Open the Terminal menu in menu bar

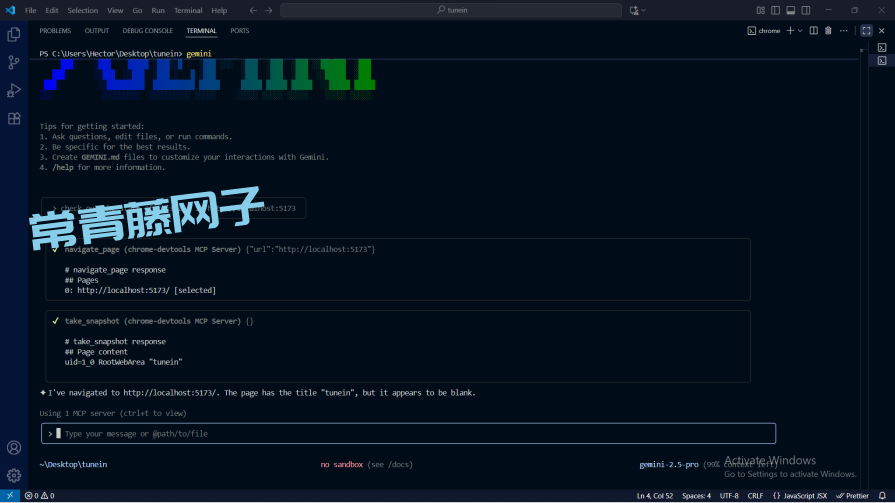(188, 10)
